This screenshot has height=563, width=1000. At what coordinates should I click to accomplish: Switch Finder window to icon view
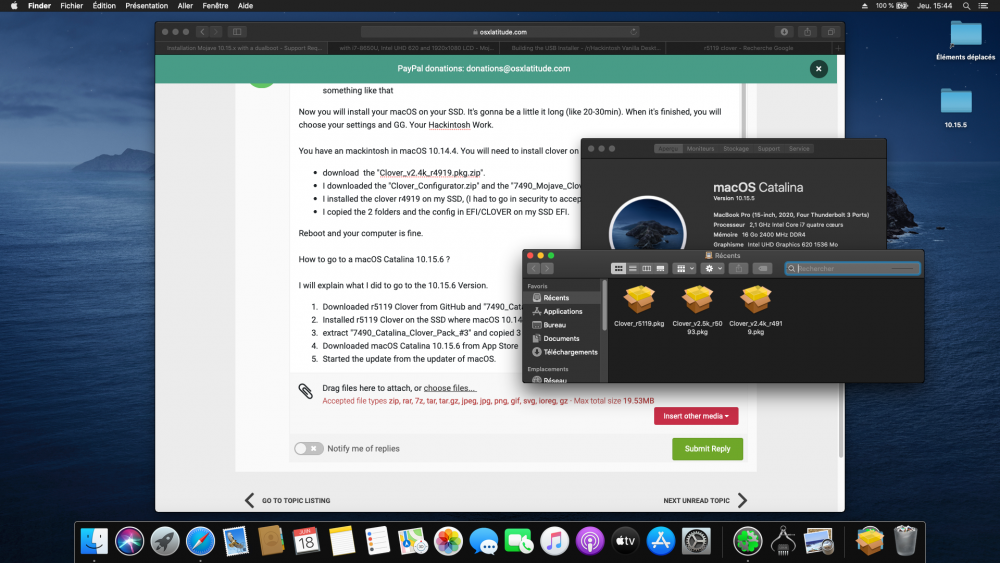(x=618, y=268)
